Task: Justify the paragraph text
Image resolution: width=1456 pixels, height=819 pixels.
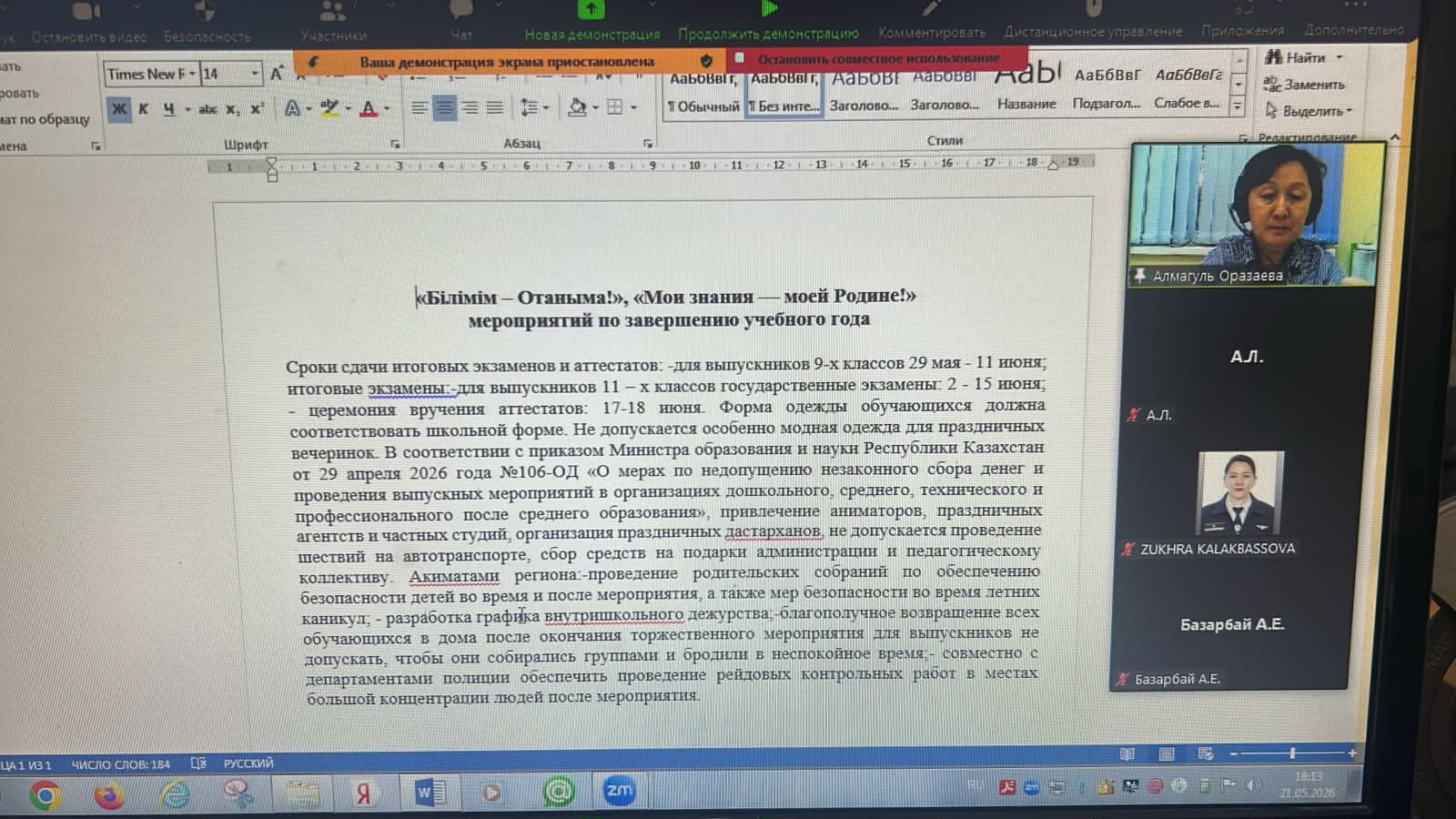Action: 494,108
